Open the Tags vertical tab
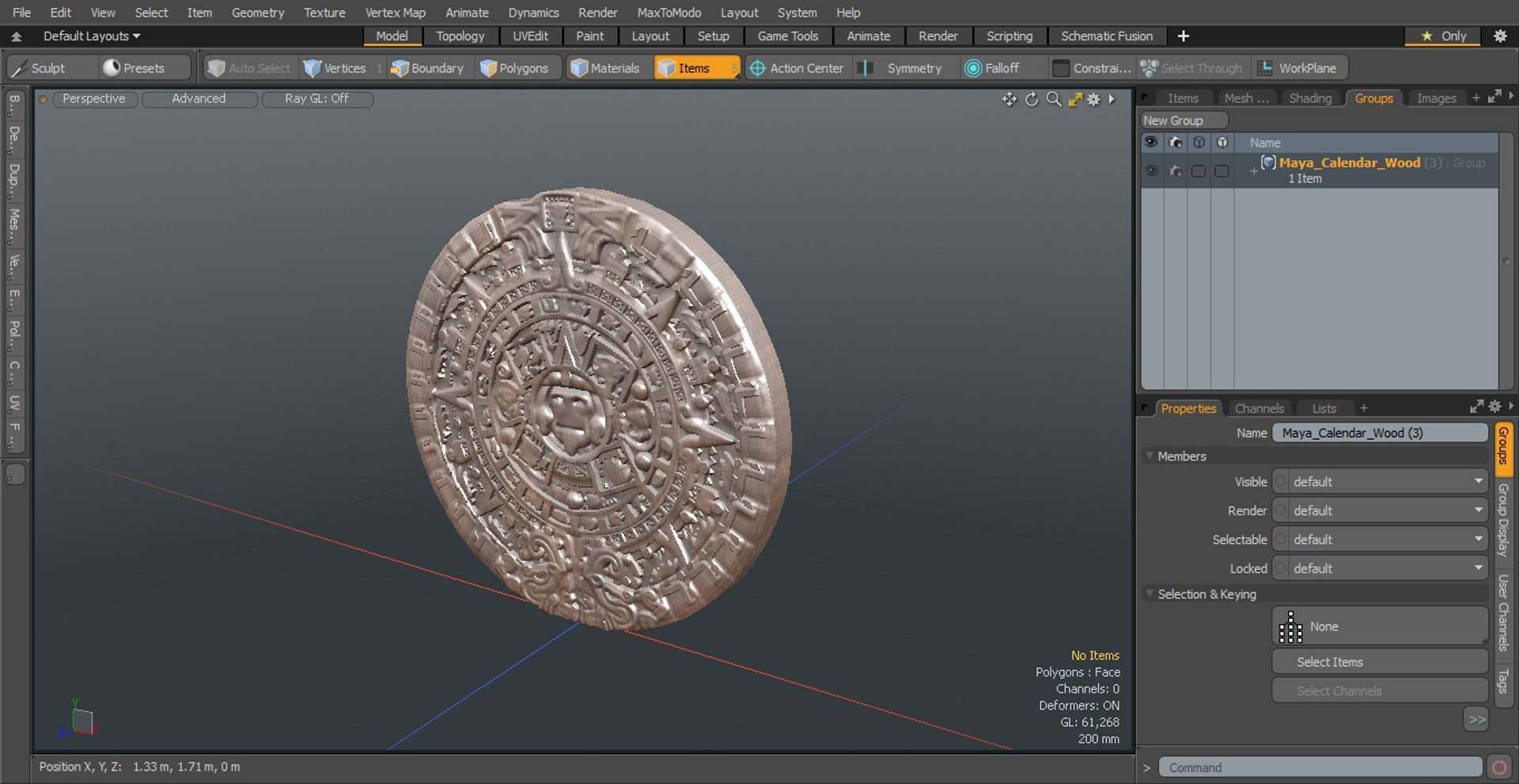 [x=1503, y=681]
